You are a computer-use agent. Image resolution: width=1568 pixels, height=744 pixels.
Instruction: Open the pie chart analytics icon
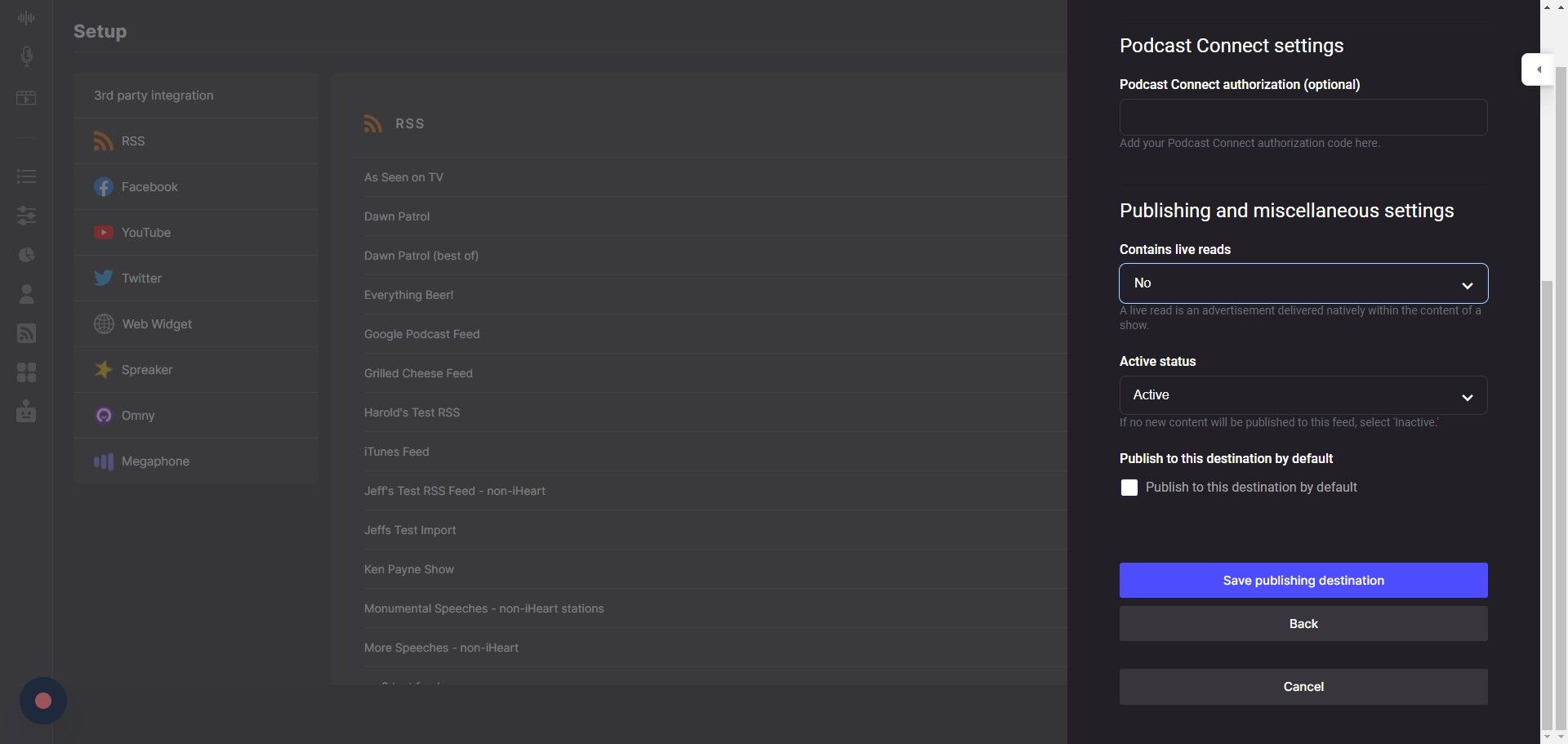pos(26,255)
